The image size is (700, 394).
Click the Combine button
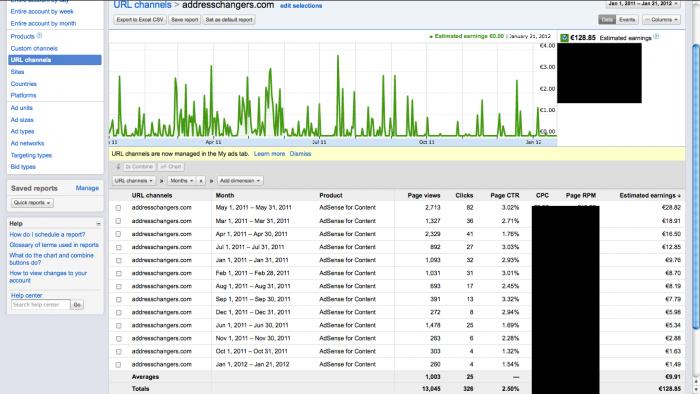139,166
